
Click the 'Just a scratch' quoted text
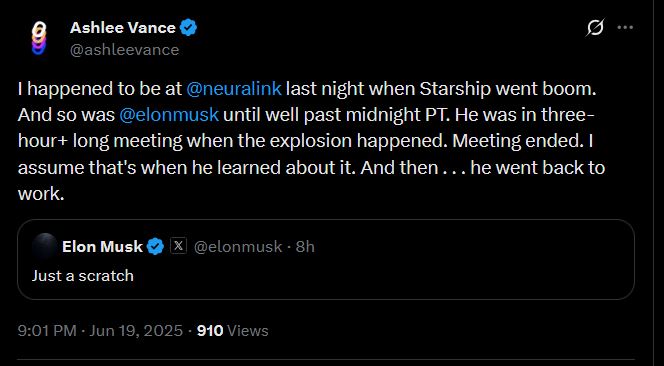(83, 276)
